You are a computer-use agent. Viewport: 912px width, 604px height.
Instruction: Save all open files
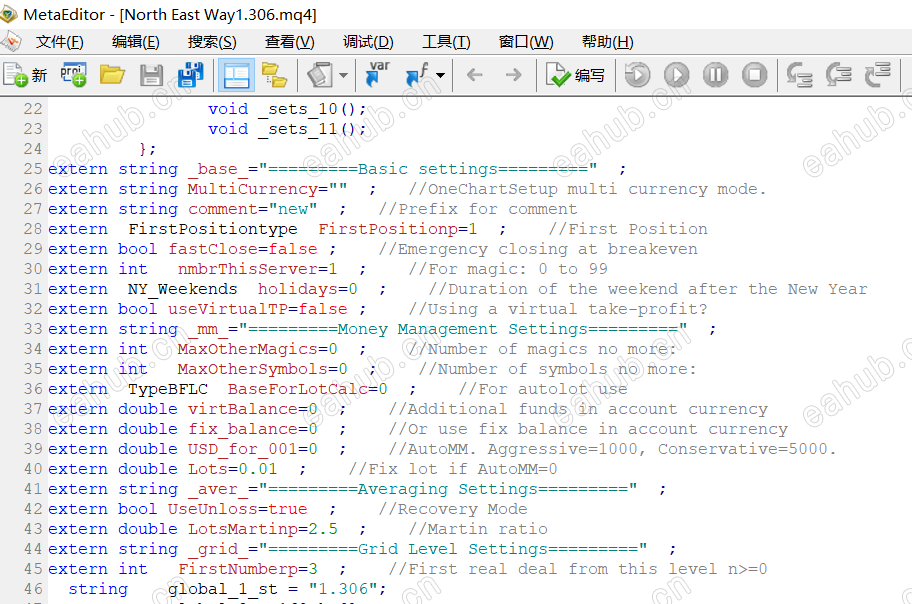point(190,75)
